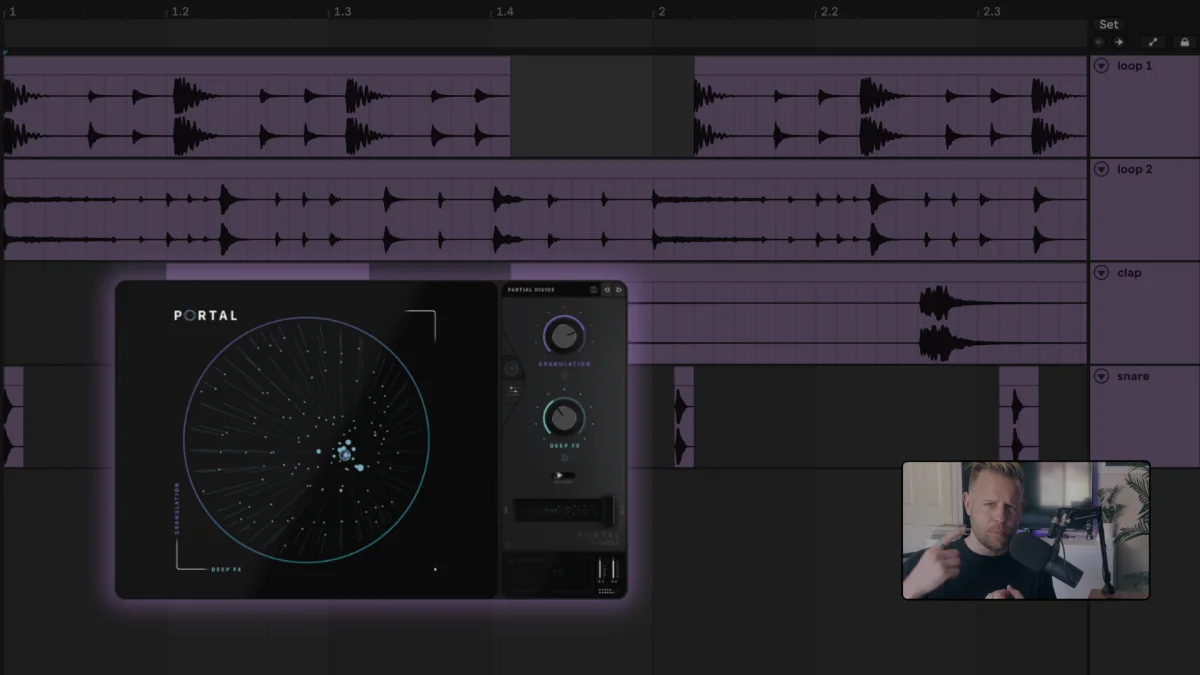Select the snare clip near bar 2
Image resolution: width=1200 pixels, height=675 pixels.
tap(684, 416)
